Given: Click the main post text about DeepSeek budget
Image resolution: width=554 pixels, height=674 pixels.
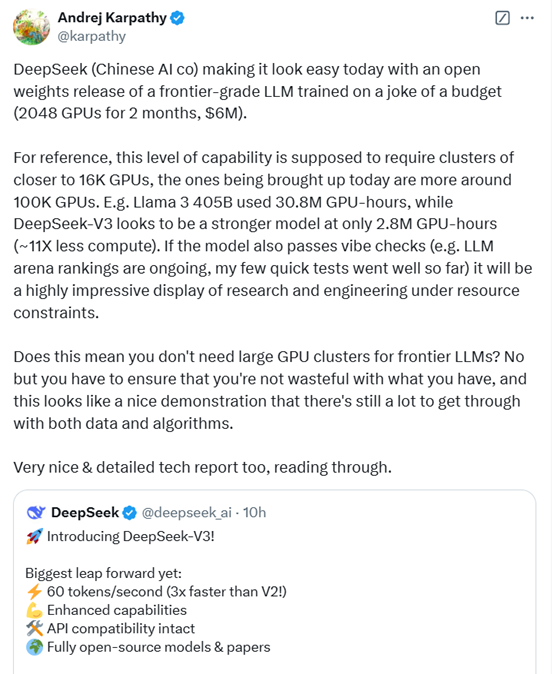Looking at the screenshot, I should [258, 91].
